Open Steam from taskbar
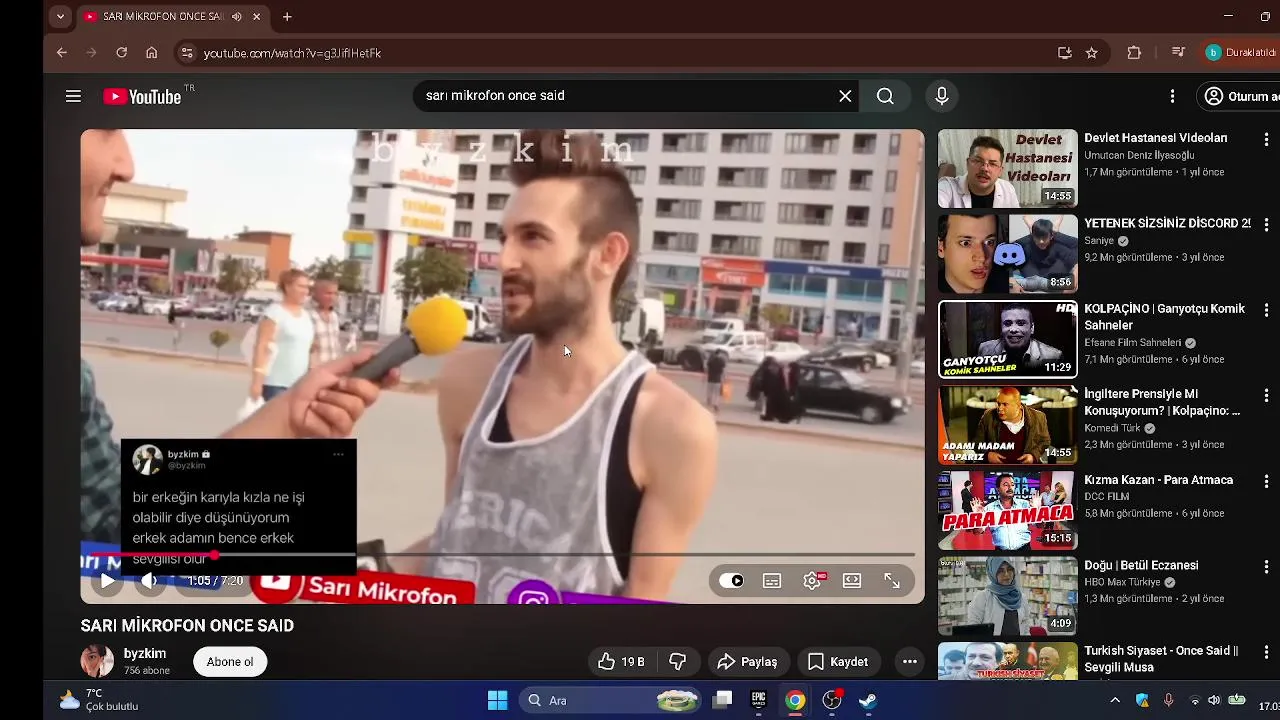 point(868,700)
